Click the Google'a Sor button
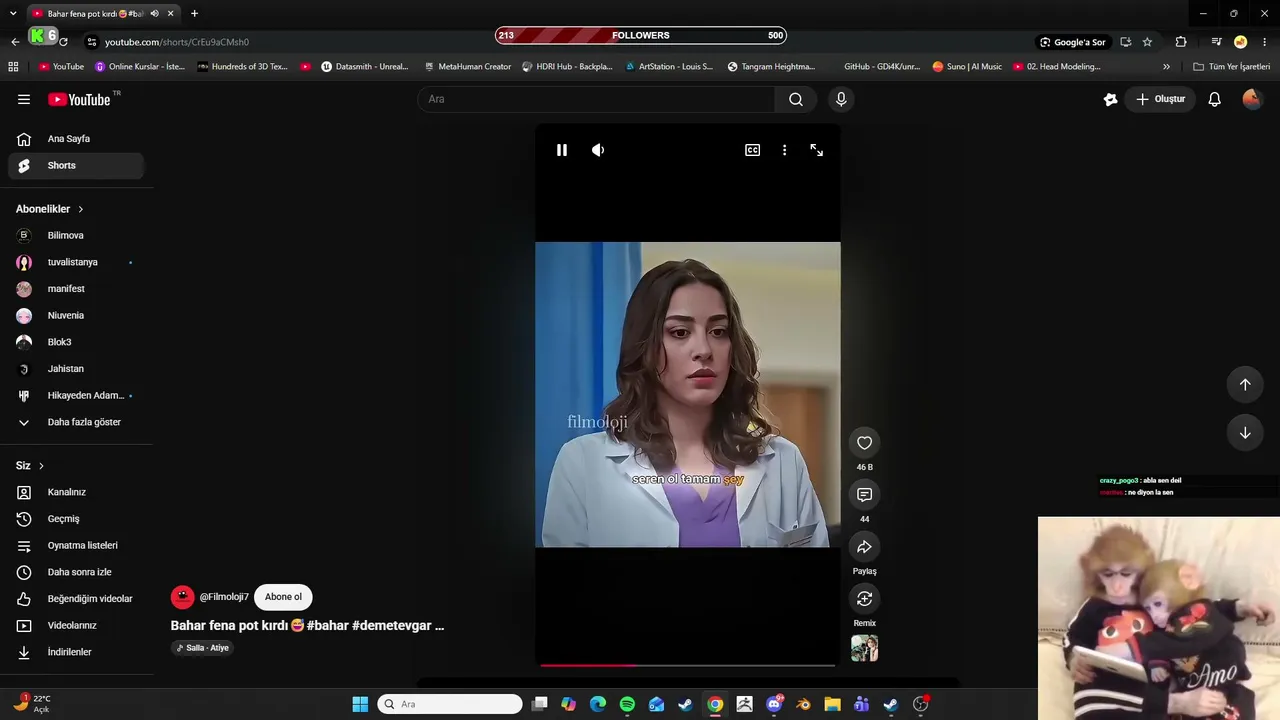This screenshot has height=720, width=1280. click(1073, 42)
